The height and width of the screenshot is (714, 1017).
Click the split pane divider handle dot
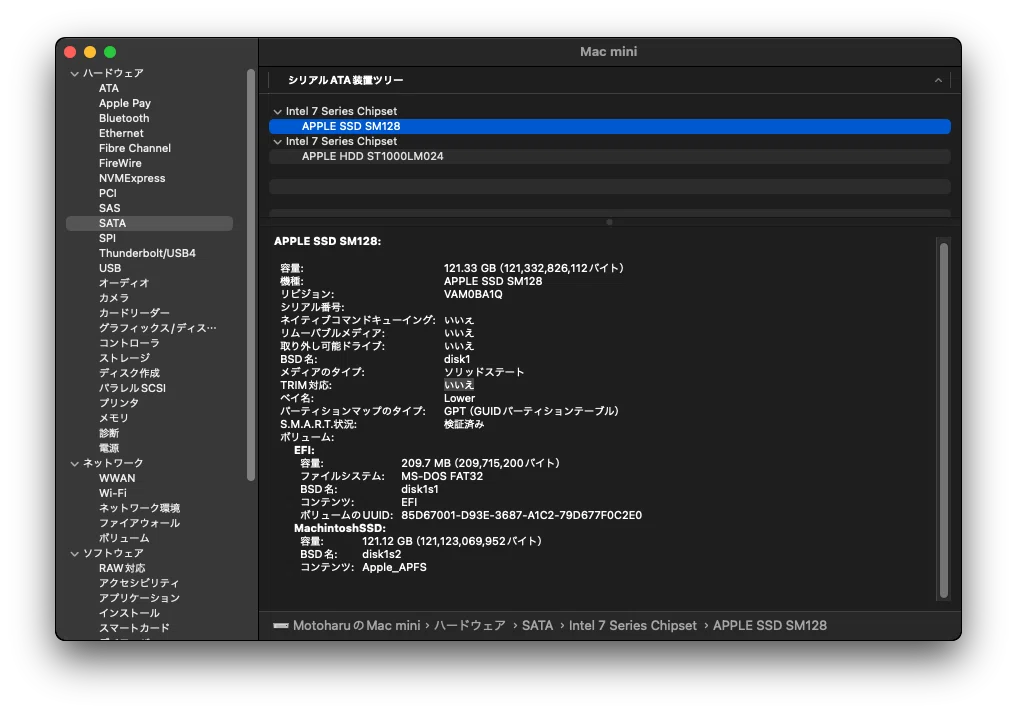(609, 222)
